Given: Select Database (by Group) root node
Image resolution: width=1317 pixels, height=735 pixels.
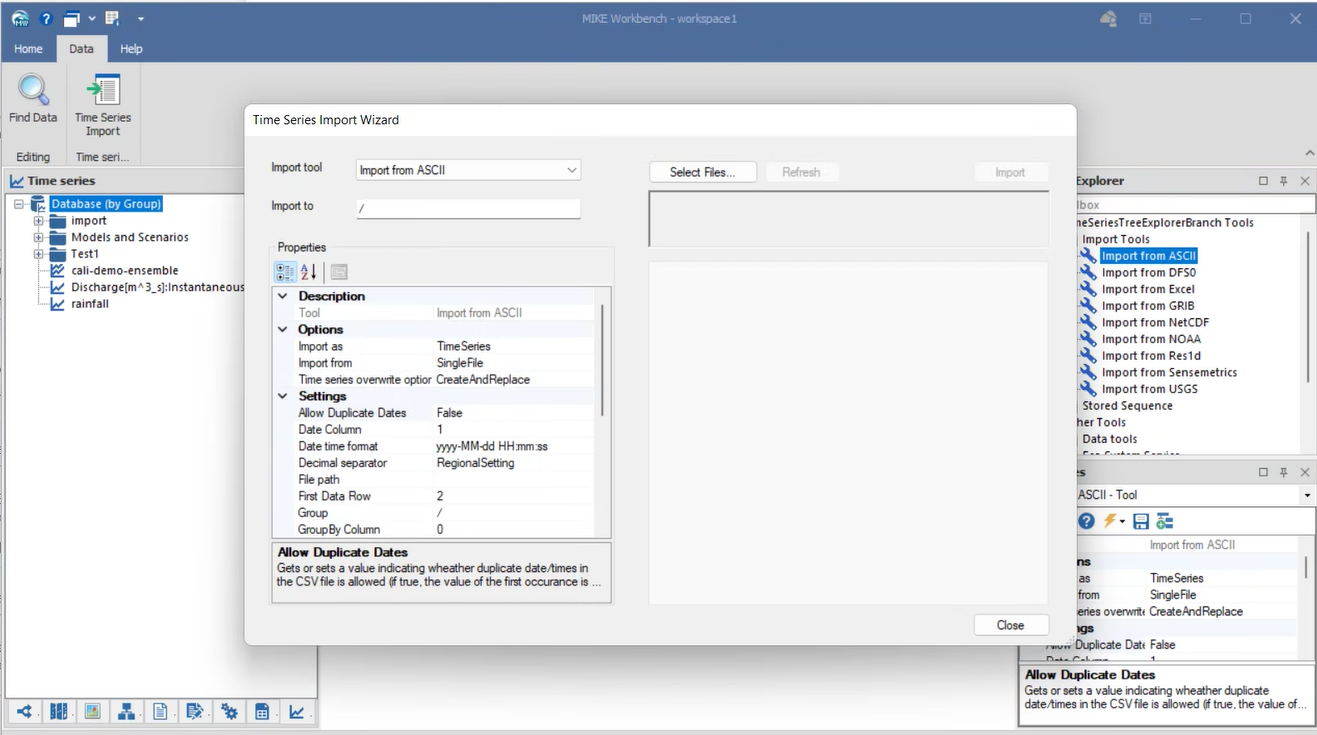Looking at the screenshot, I should click(x=106, y=204).
